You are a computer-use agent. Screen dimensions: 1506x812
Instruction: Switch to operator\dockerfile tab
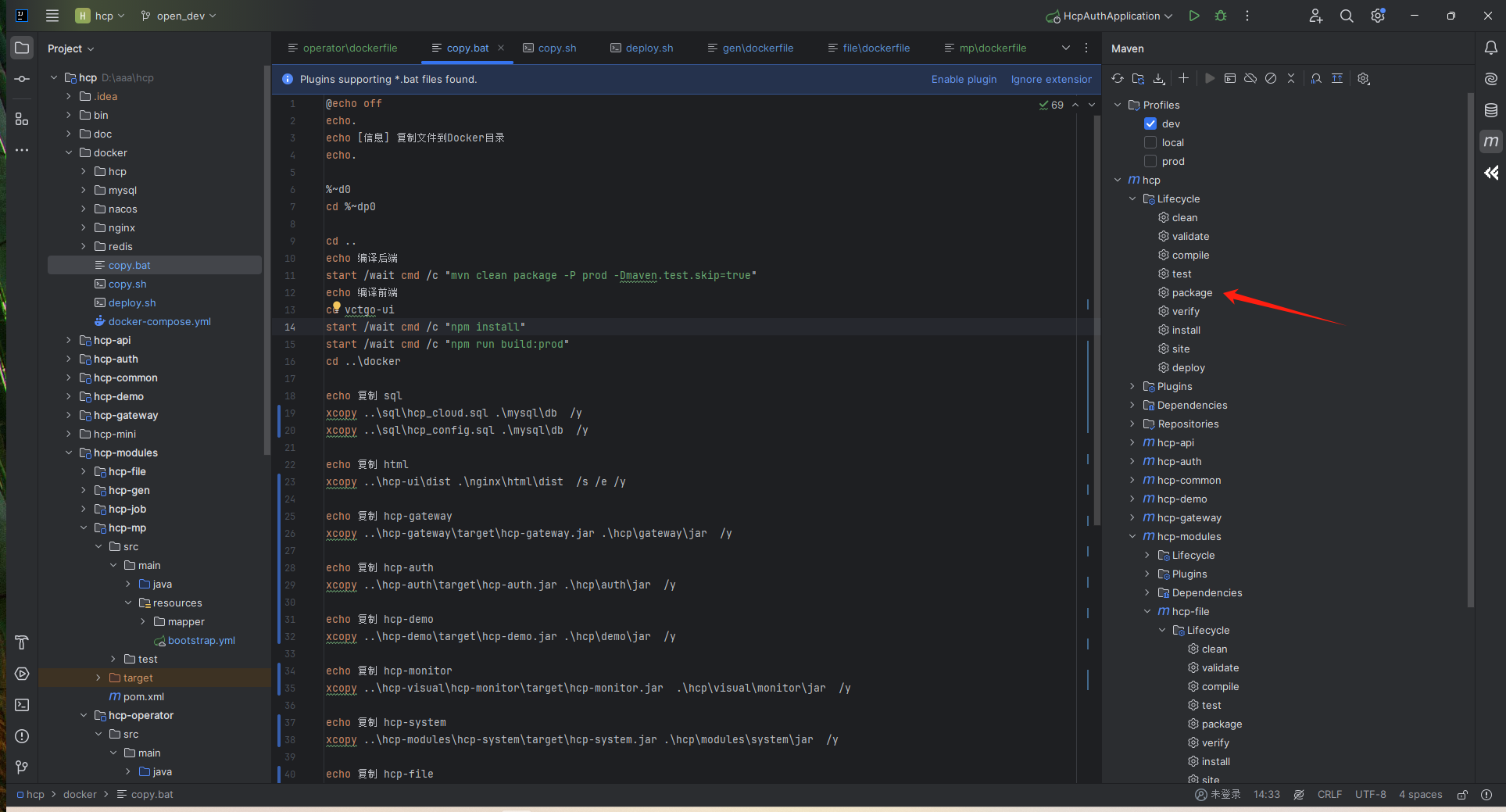[x=342, y=48]
